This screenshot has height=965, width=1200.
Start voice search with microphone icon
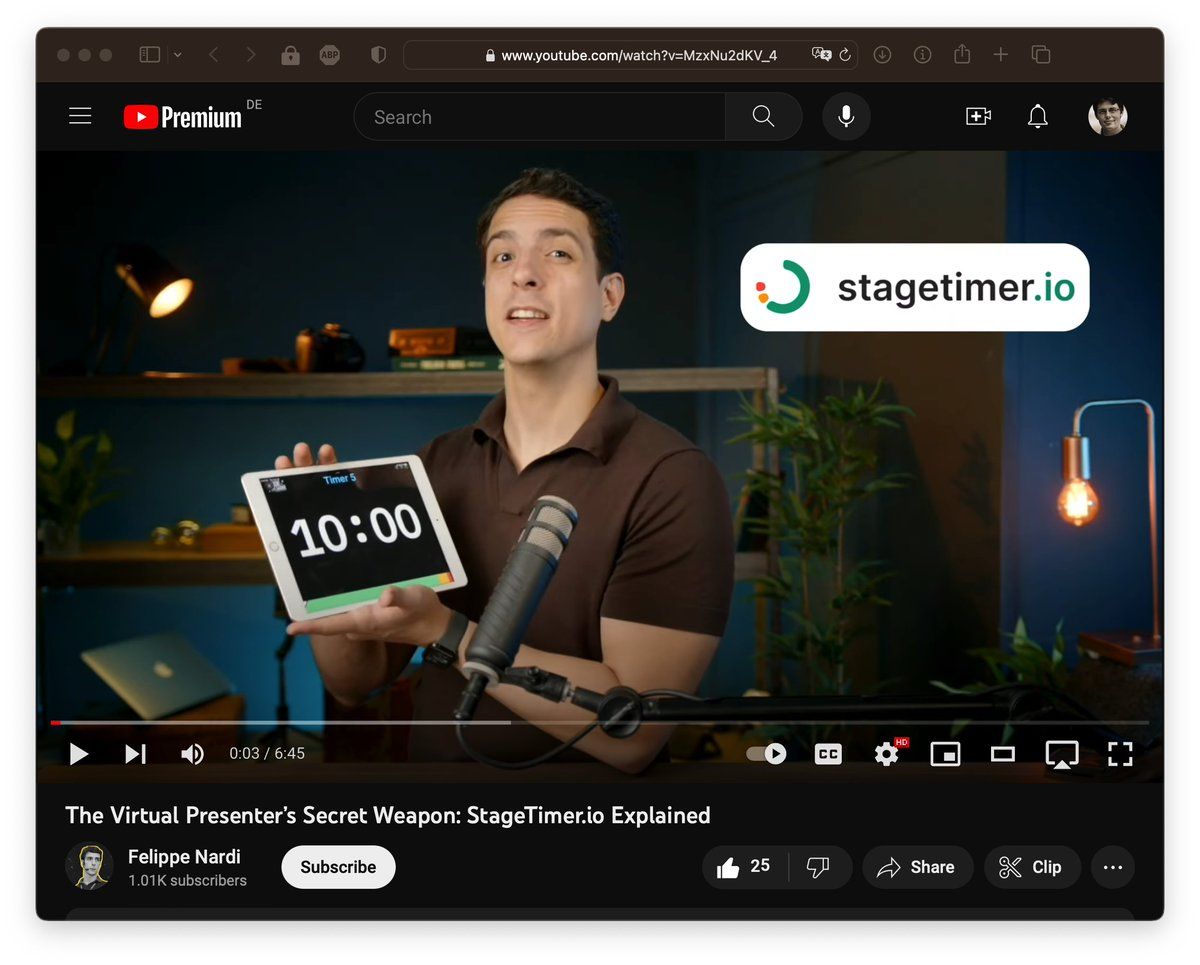point(846,117)
